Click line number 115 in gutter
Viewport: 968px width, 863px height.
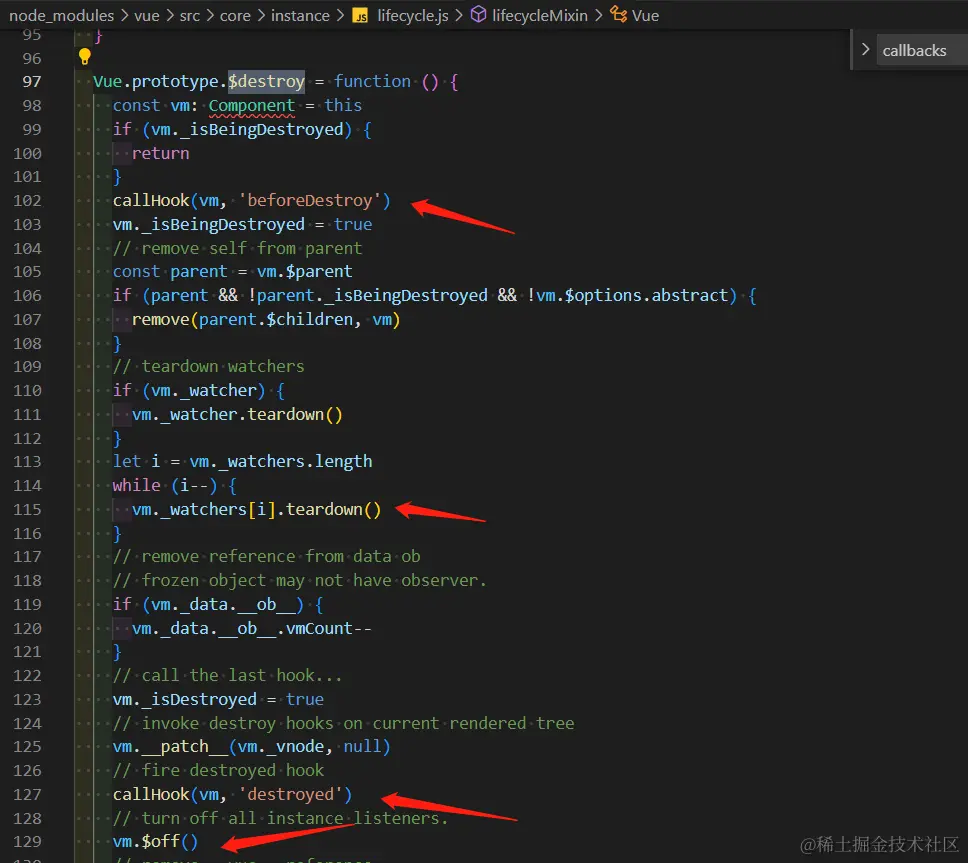(27, 509)
